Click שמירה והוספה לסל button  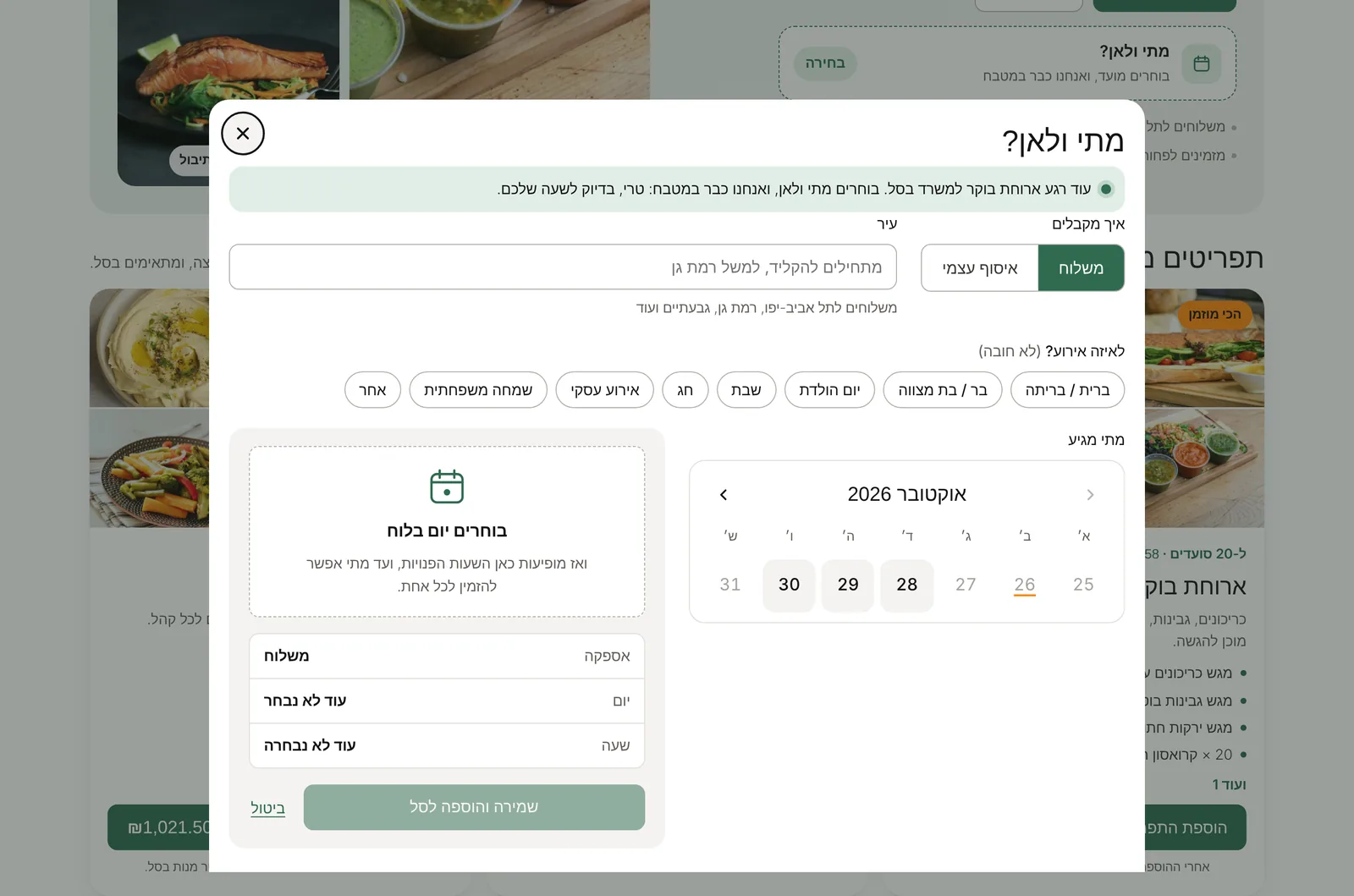pyautogui.click(x=474, y=807)
